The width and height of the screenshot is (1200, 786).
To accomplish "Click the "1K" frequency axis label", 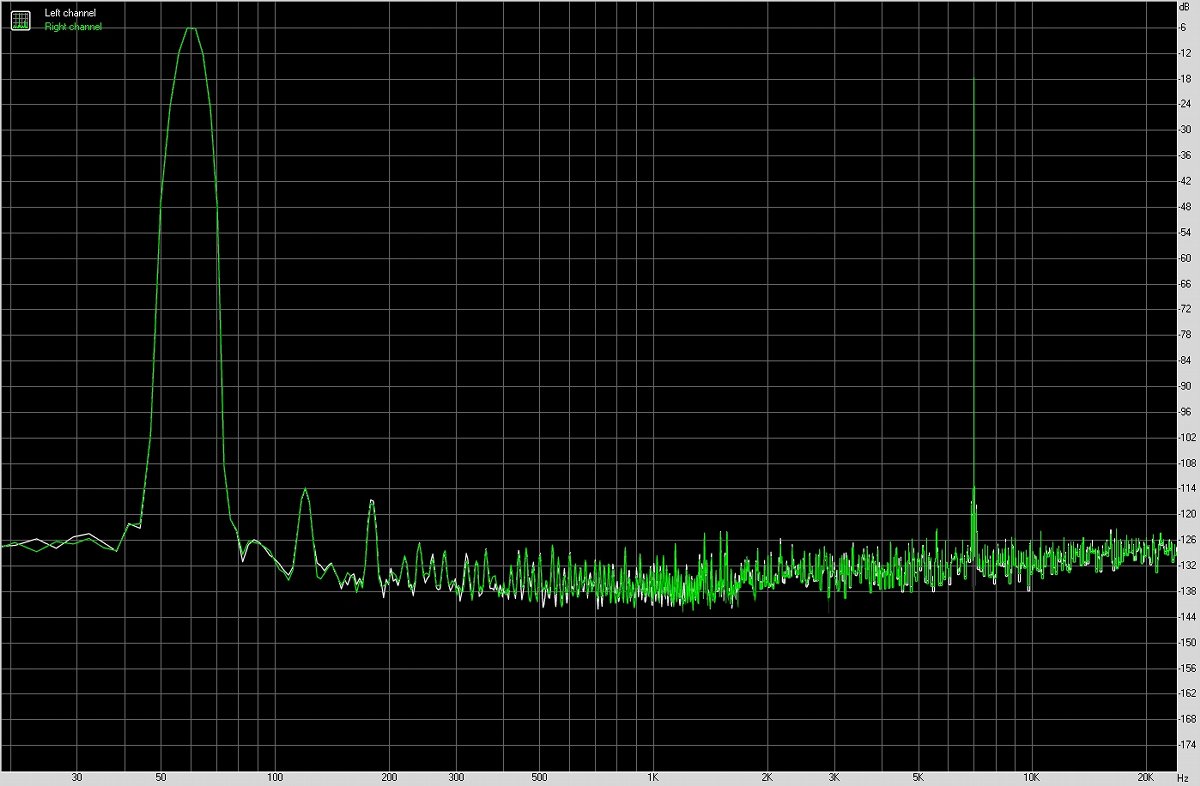I will click(x=653, y=777).
